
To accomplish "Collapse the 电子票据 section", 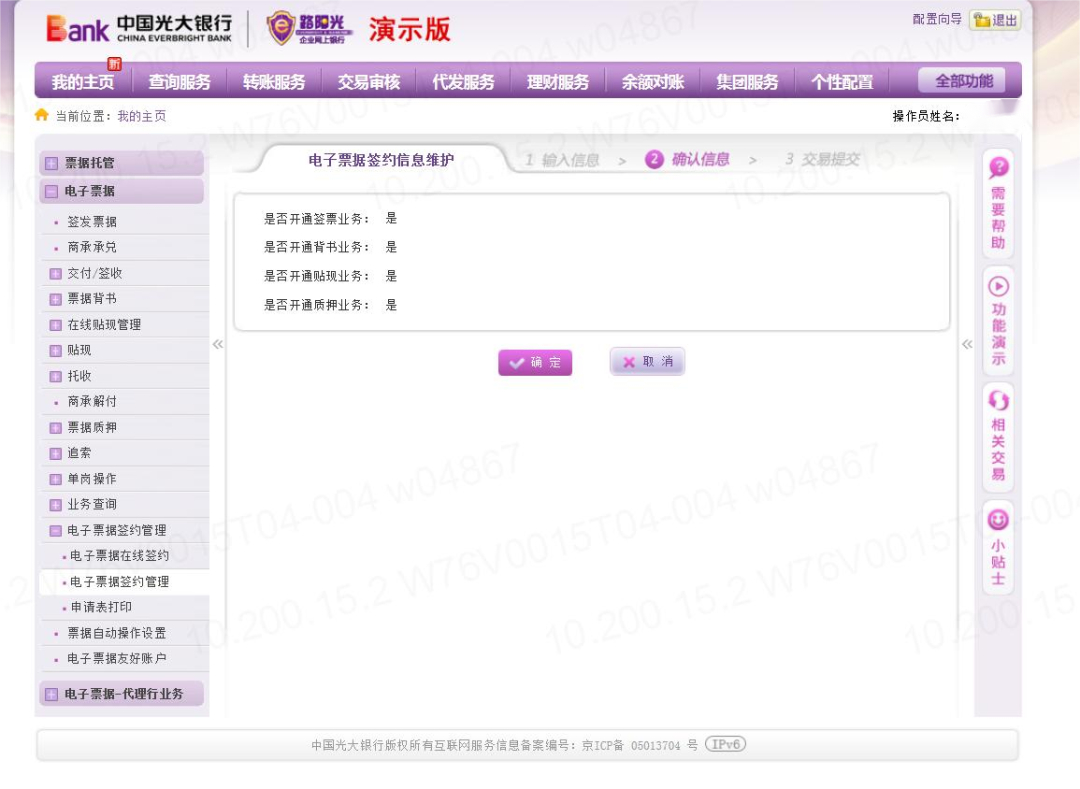I will pos(51,191).
